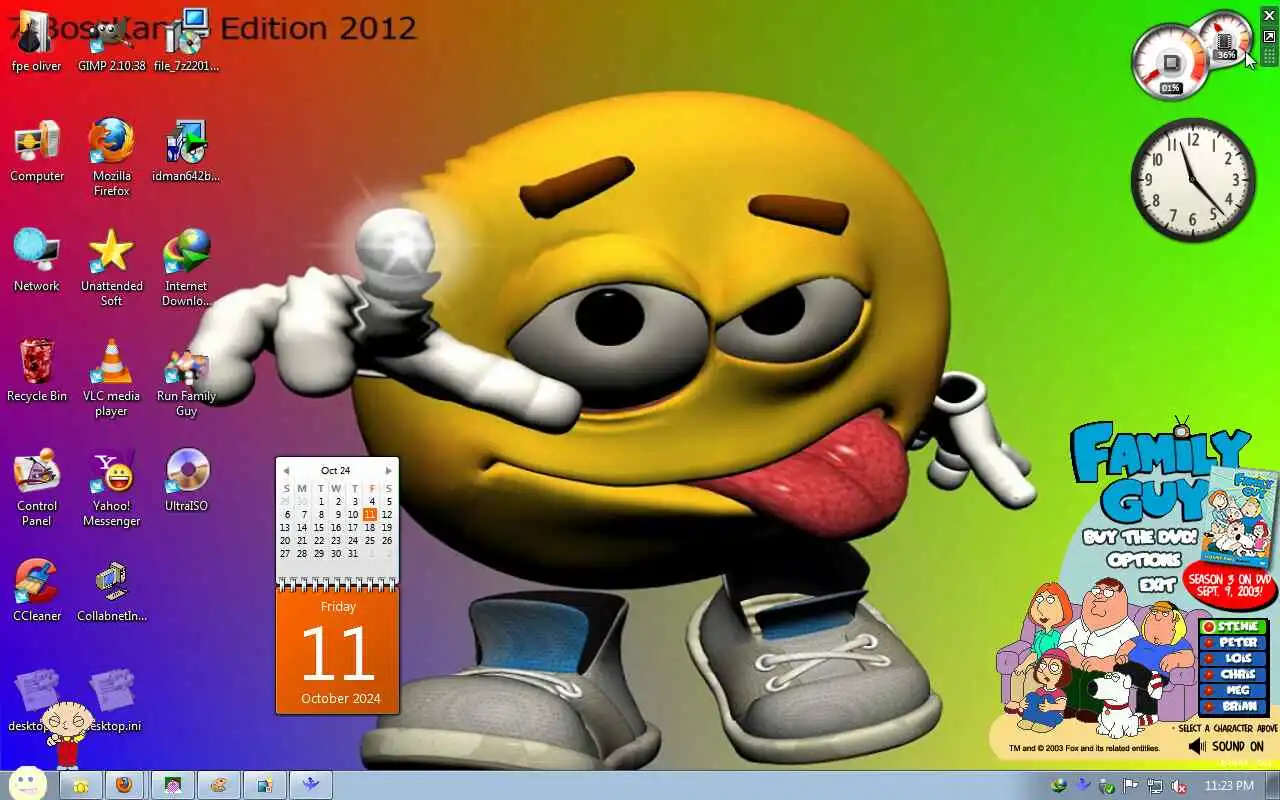1280x800 pixels.
Task: Open the Recycle Bin
Action: click(37, 371)
